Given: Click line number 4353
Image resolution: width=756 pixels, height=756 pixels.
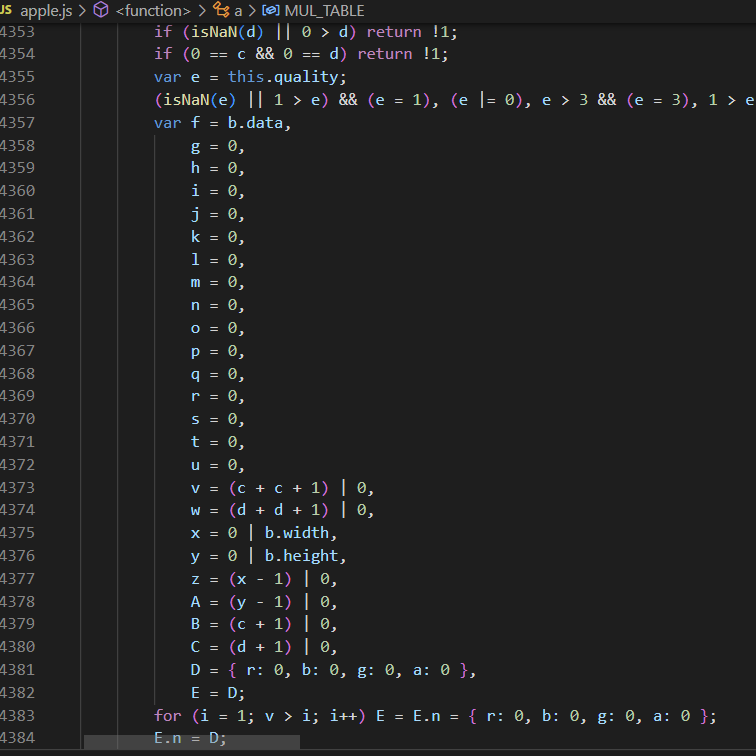Looking at the screenshot, I should pos(17,32).
